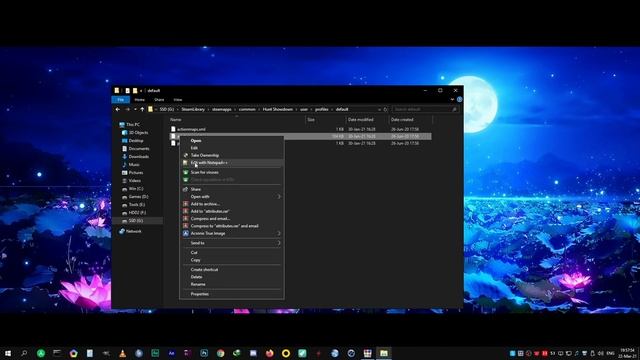Choose Compress and email... entry
This screenshot has width=640, height=360.
(x=232, y=219)
